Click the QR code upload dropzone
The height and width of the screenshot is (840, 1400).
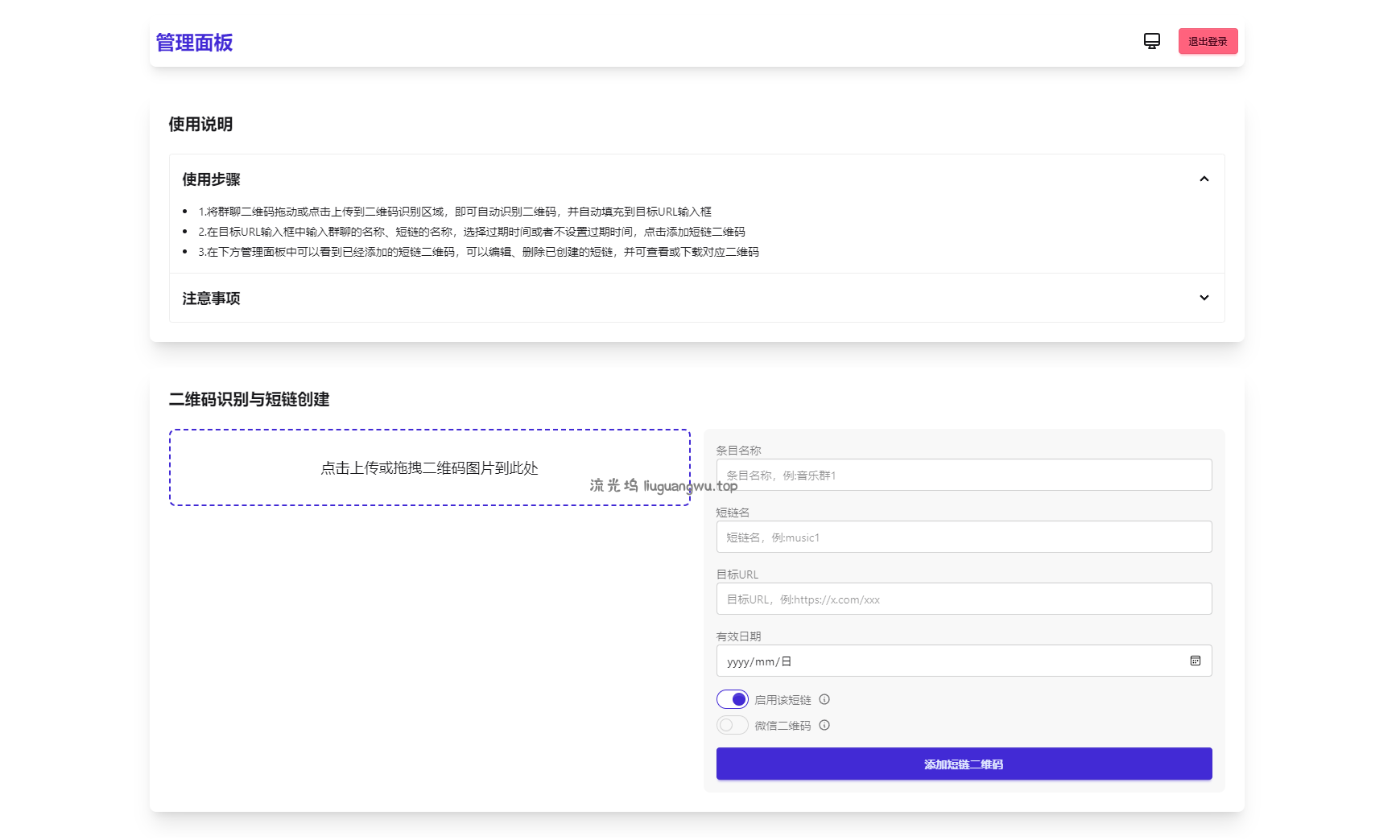430,467
